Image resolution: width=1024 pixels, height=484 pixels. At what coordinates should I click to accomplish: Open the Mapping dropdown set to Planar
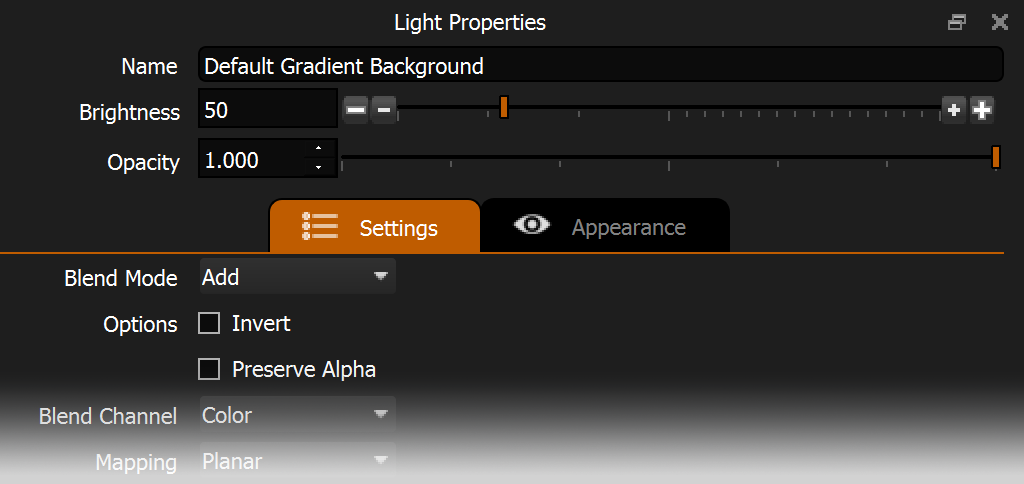(297, 461)
